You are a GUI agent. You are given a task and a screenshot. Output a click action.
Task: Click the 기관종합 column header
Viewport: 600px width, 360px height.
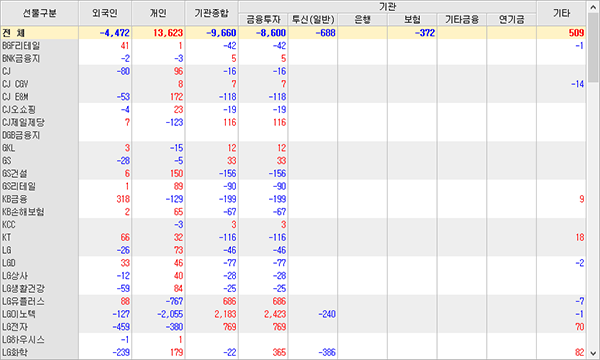(211, 13)
